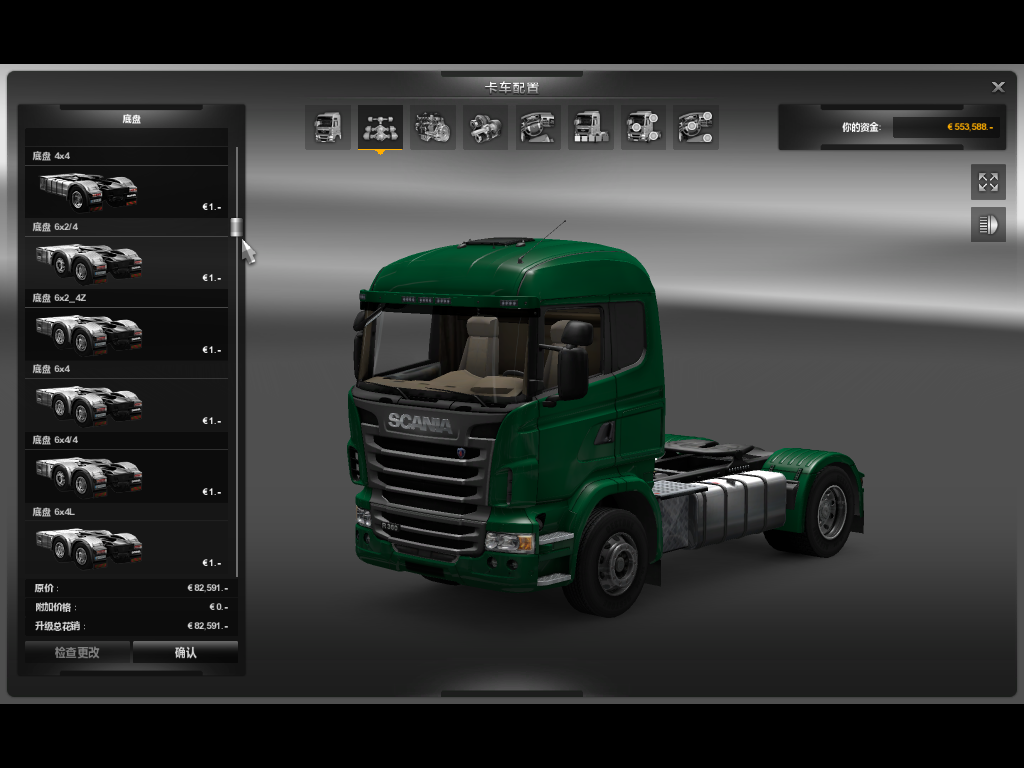1024x768 pixels.
Task: Open the interior selection tab
Action: 538,127
